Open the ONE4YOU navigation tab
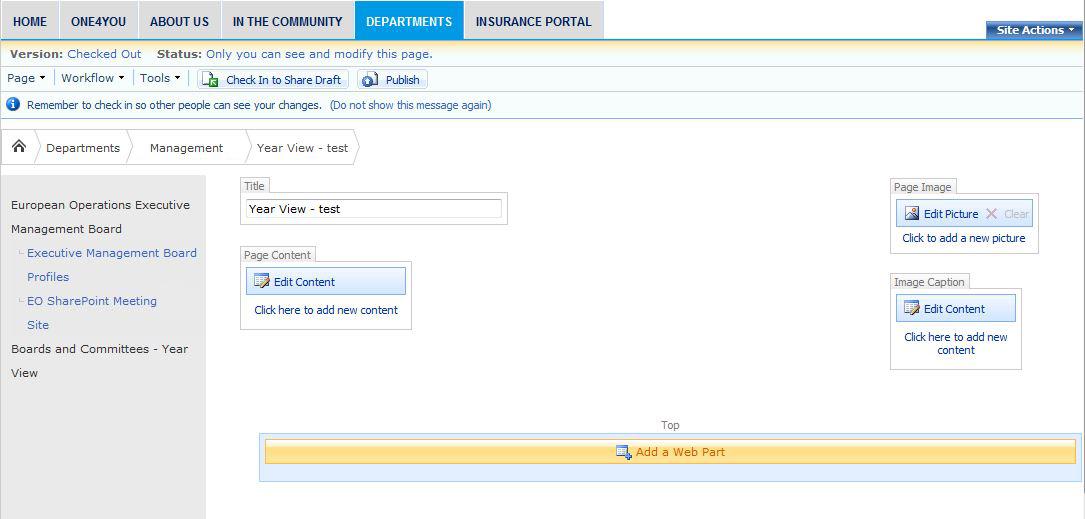Screen dimensions: 1085x519 (x=98, y=21)
